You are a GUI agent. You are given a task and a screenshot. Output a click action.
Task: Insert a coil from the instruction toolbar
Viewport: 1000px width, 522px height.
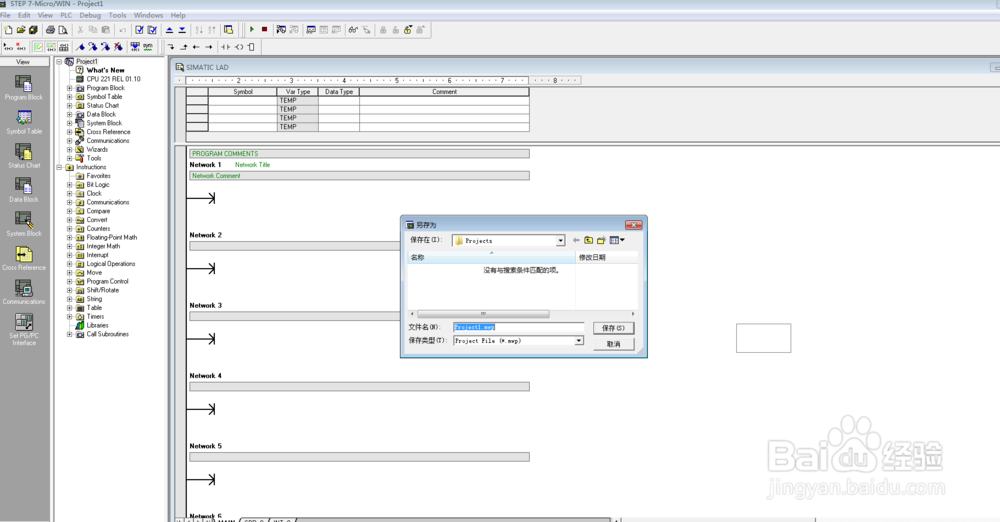(239, 47)
